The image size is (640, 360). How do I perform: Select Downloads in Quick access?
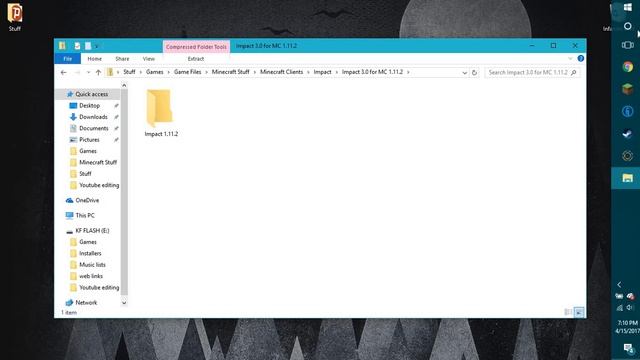[x=93, y=117]
